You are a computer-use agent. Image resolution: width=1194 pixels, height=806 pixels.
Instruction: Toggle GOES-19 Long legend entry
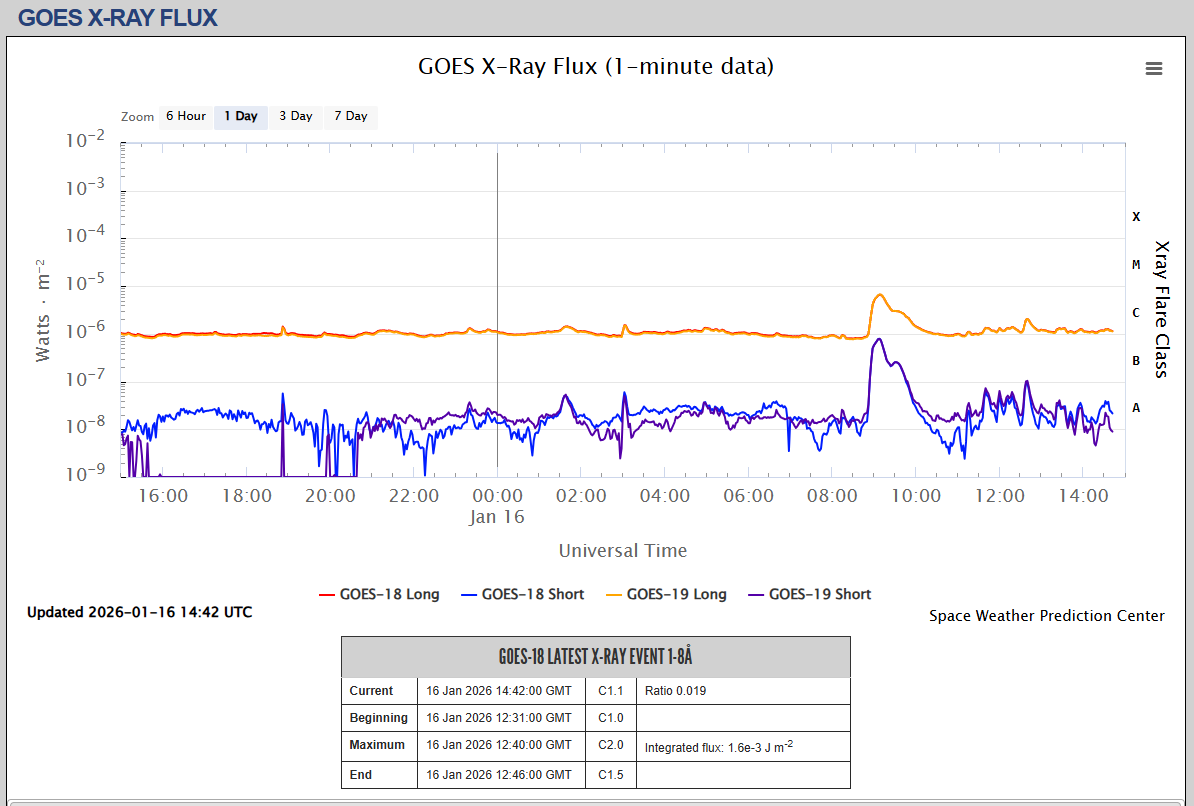tap(666, 594)
